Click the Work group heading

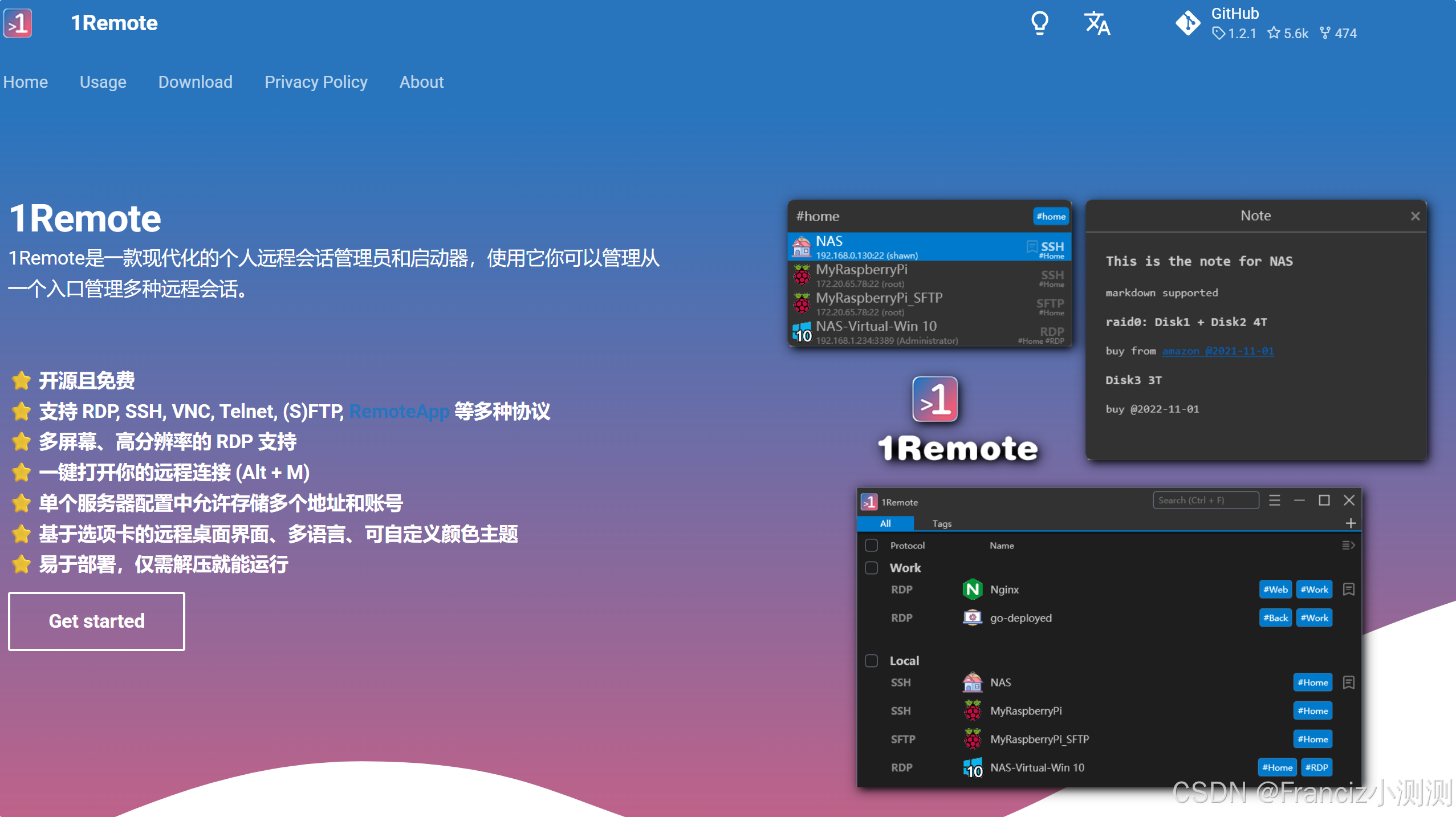coord(905,568)
